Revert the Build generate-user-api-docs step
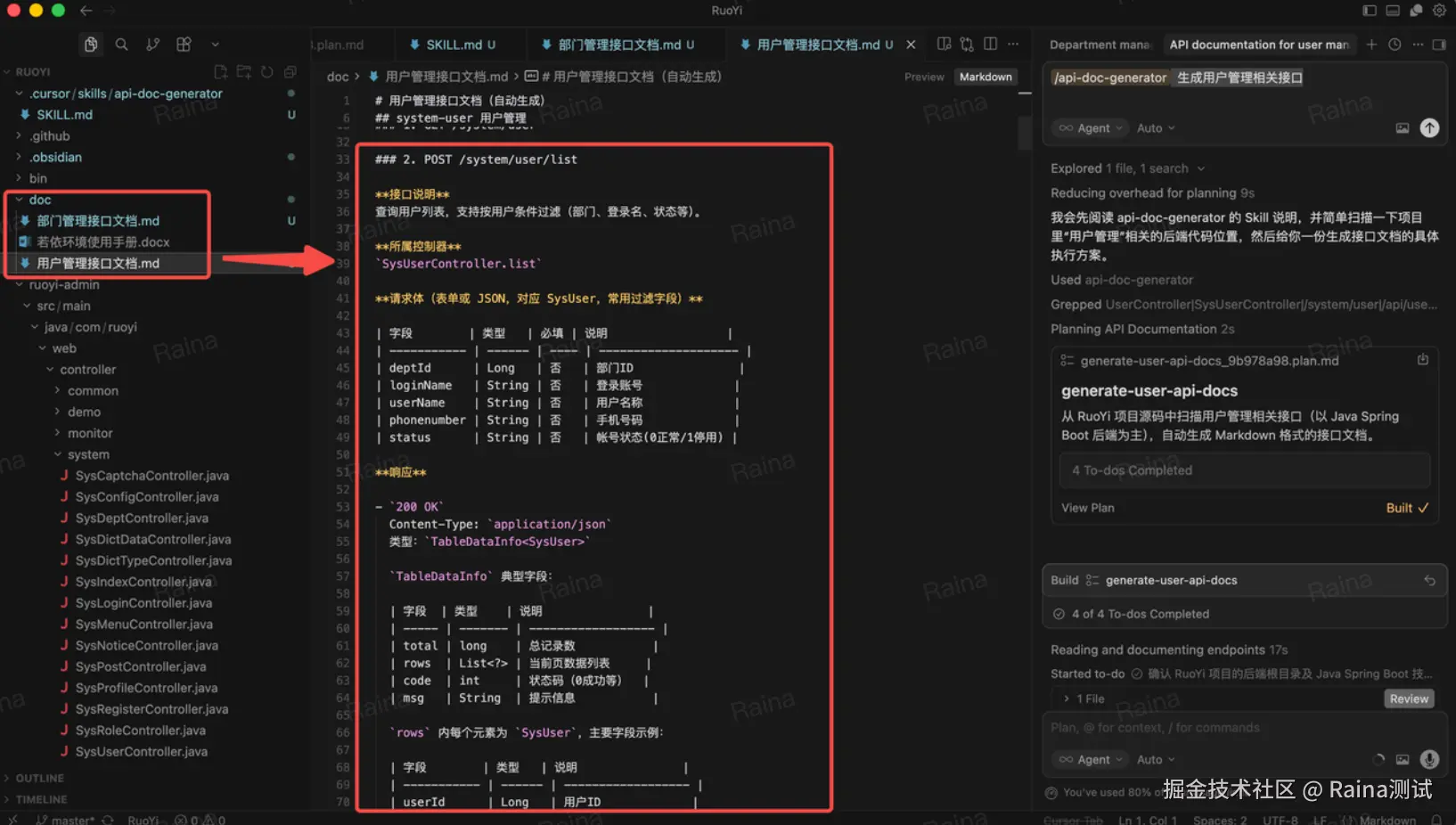This screenshot has width=1456, height=825. click(1429, 580)
